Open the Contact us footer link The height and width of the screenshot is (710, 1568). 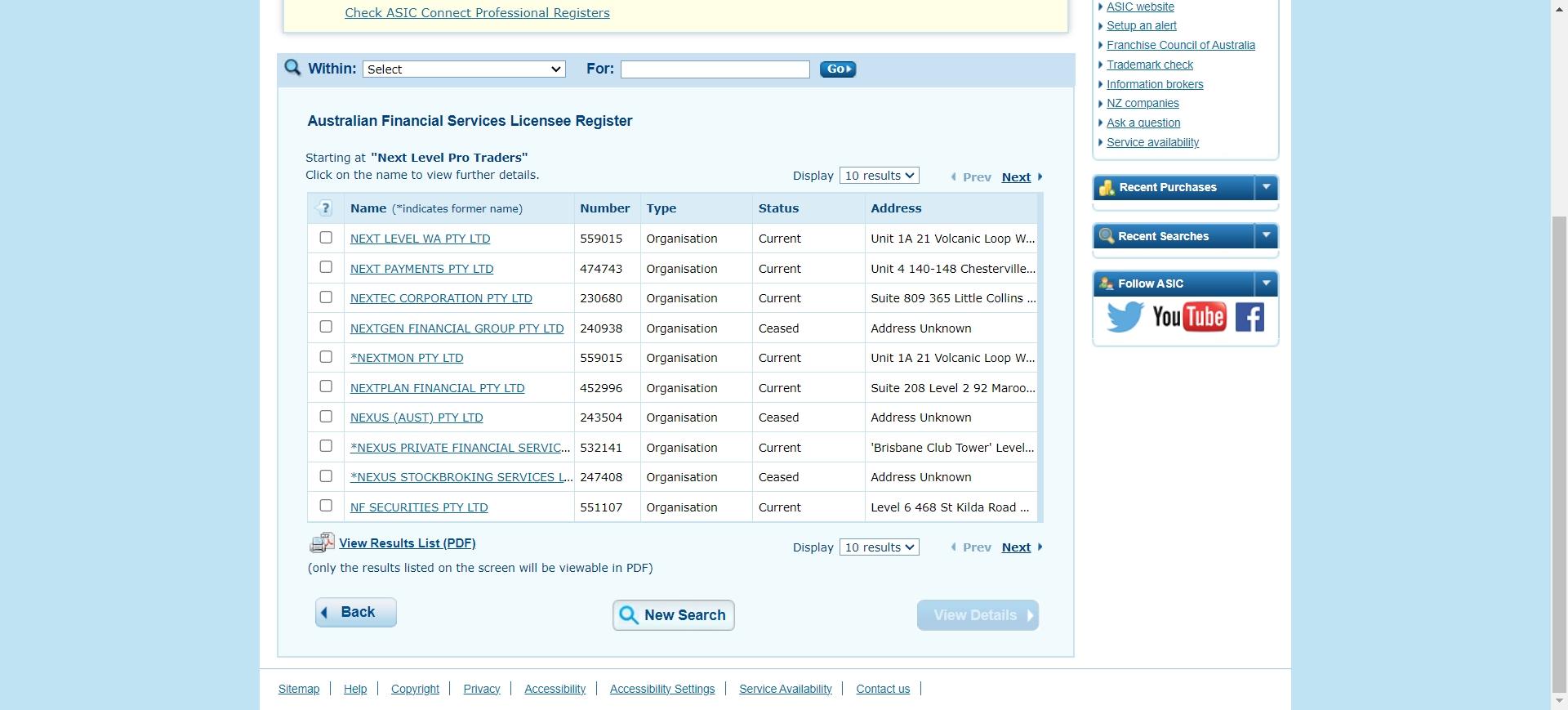883,689
